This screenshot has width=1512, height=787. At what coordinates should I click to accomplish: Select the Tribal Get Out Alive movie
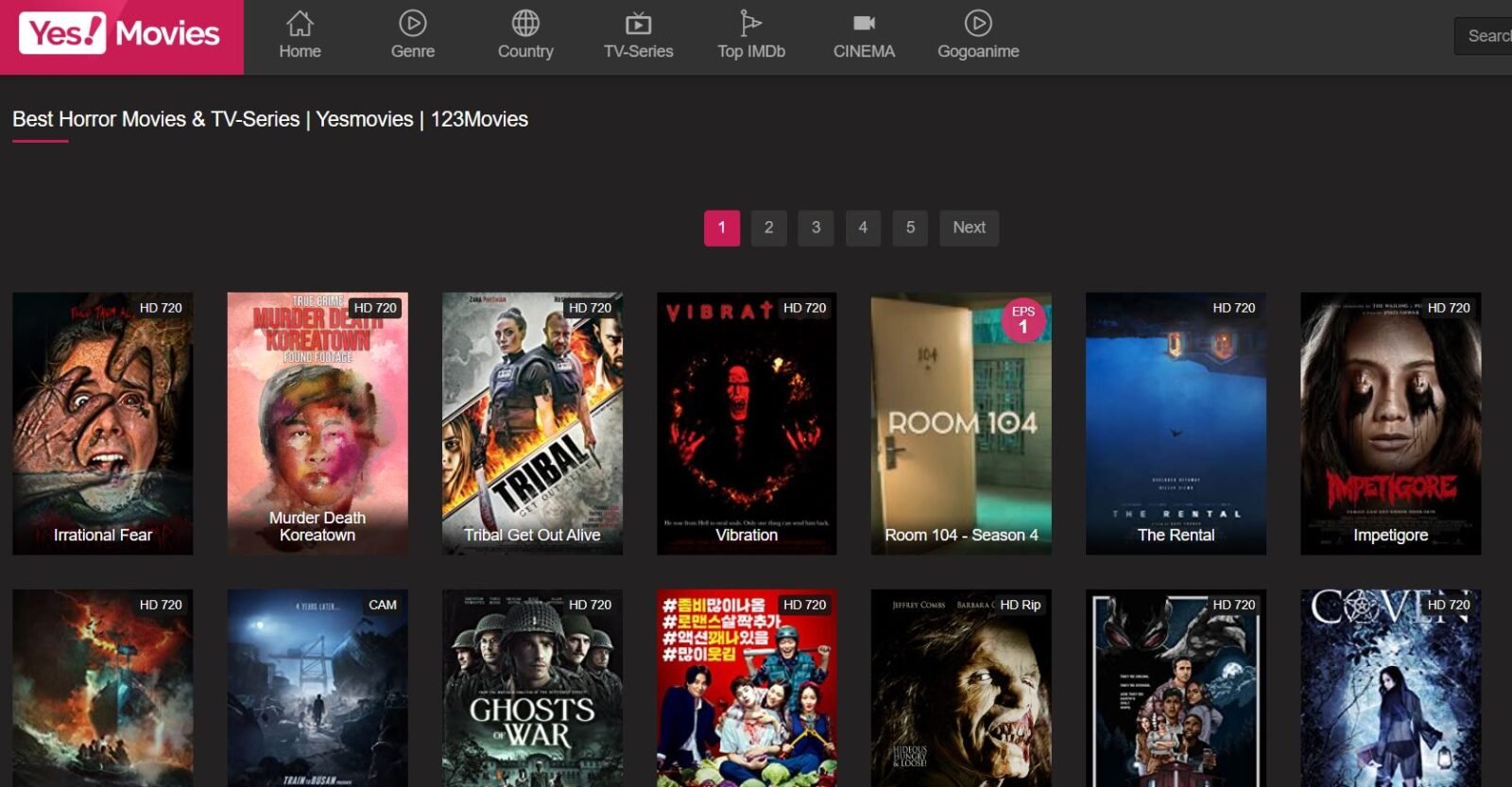(532, 422)
